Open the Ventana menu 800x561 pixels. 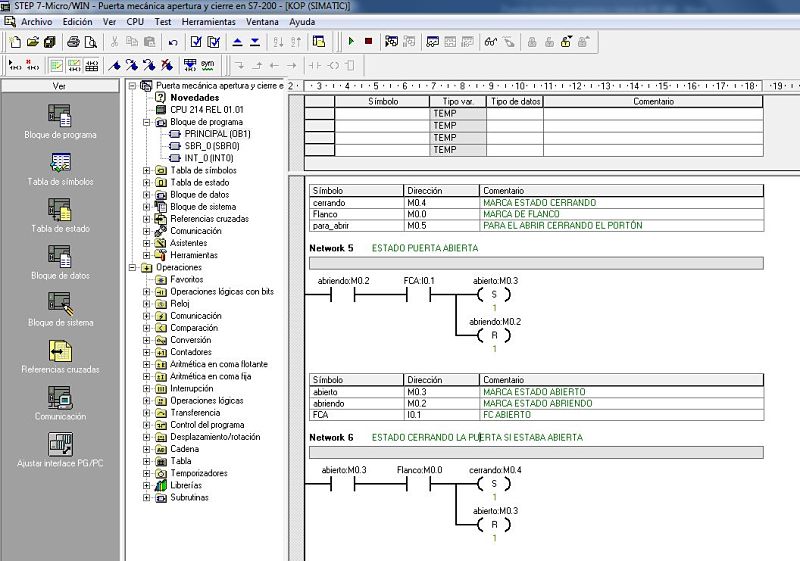[x=262, y=22]
